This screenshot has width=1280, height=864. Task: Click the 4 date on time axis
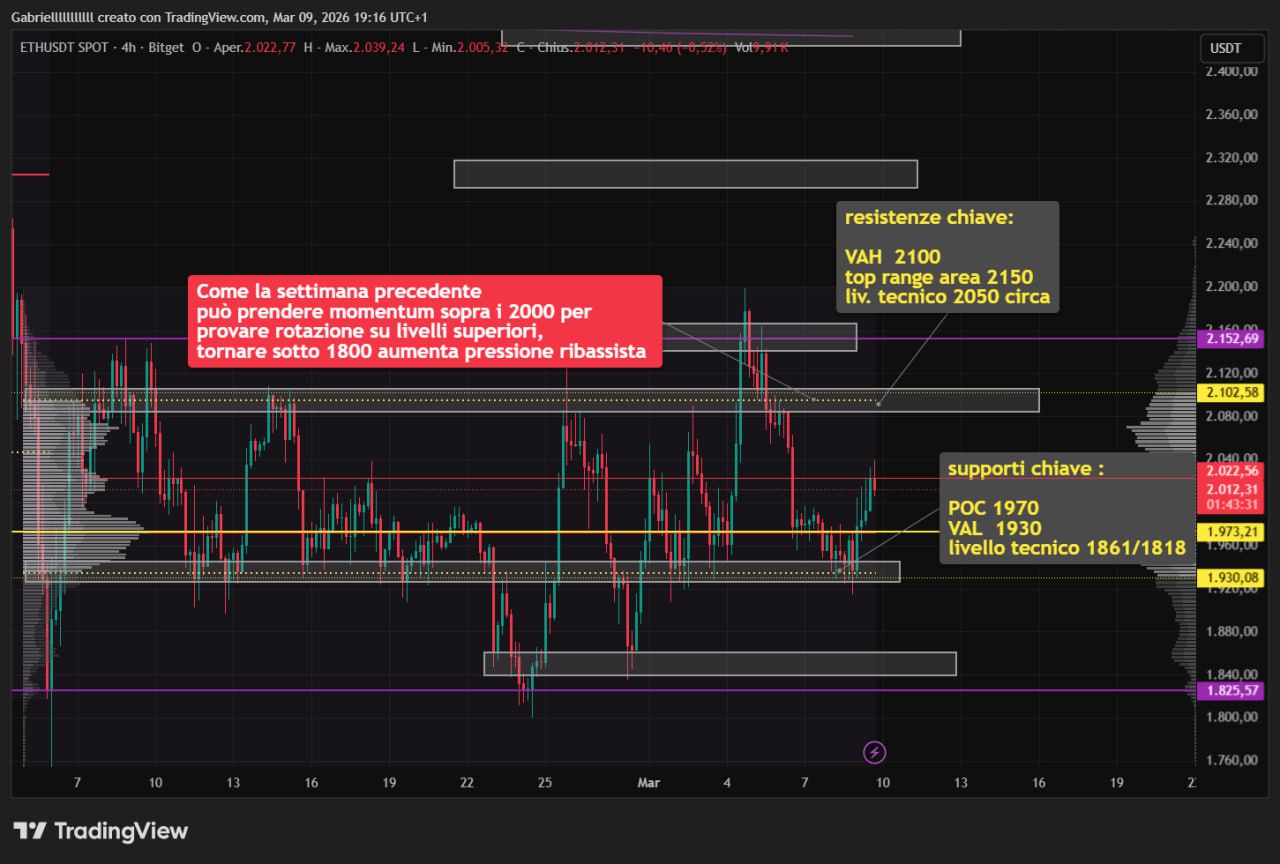coord(727,783)
